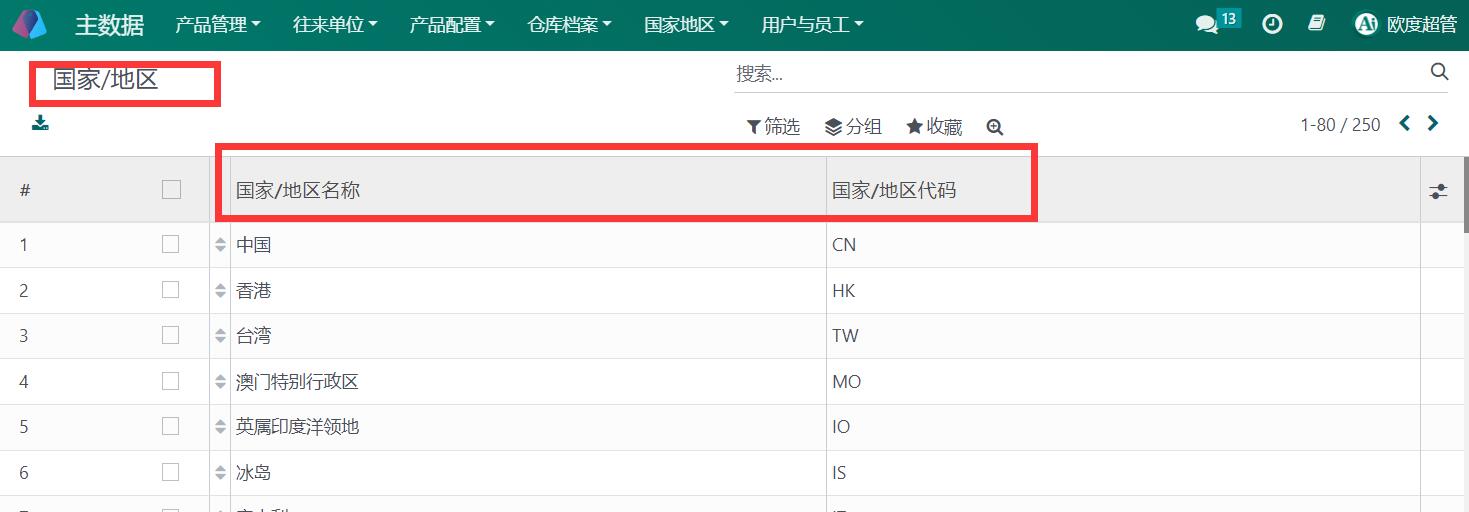Open the documentation book icon
Image resolution: width=1469 pixels, height=512 pixels.
1317,23
